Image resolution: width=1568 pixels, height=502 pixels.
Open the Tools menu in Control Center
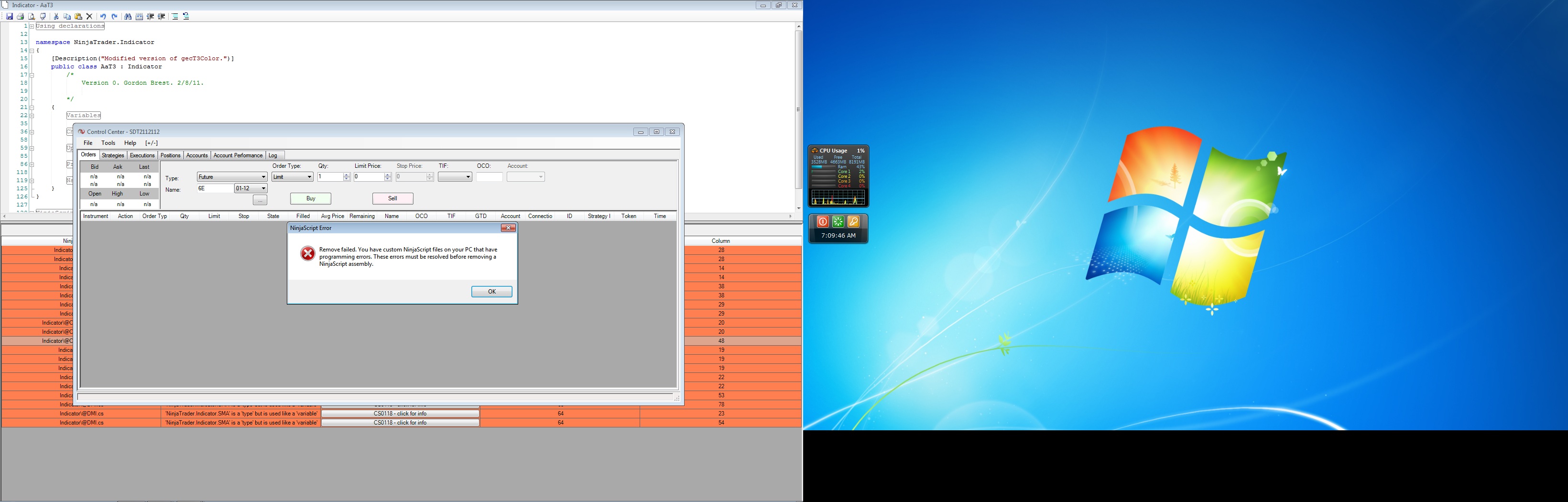[x=109, y=143]
